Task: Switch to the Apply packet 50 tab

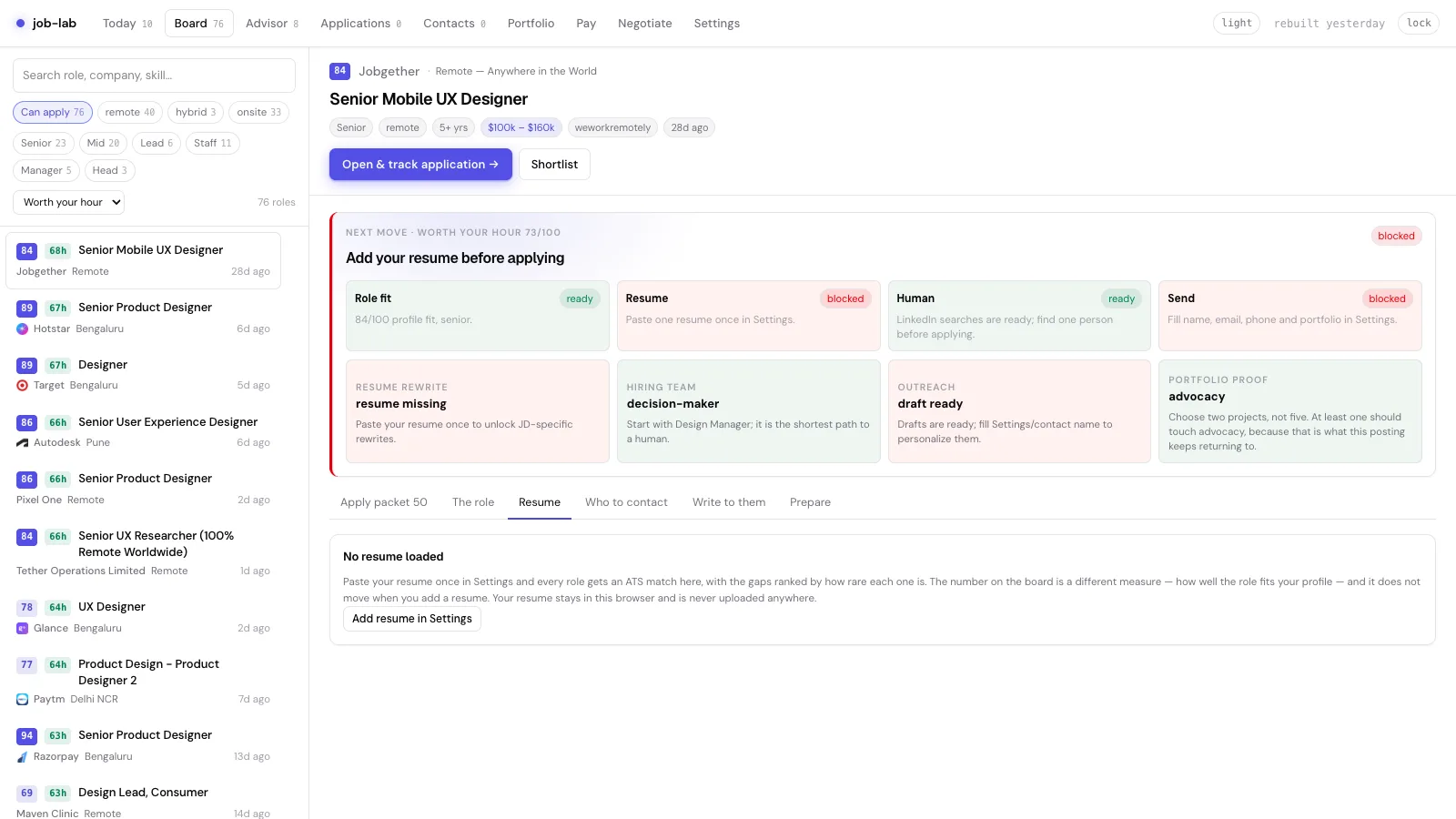Action: coord(384,503)
